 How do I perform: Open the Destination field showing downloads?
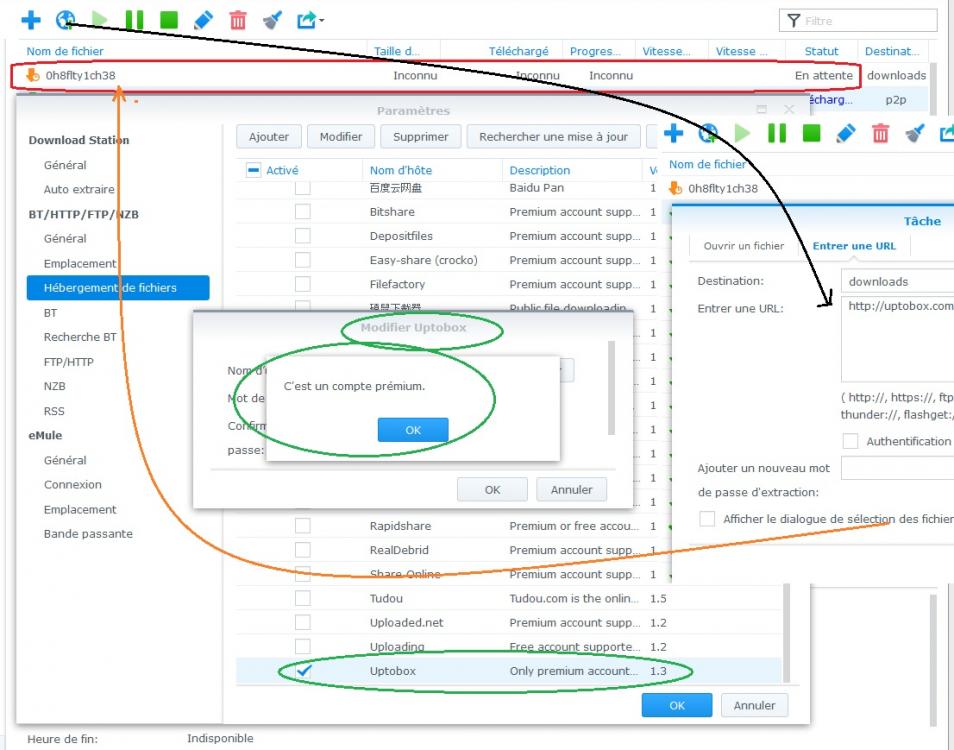click(897, 281)
